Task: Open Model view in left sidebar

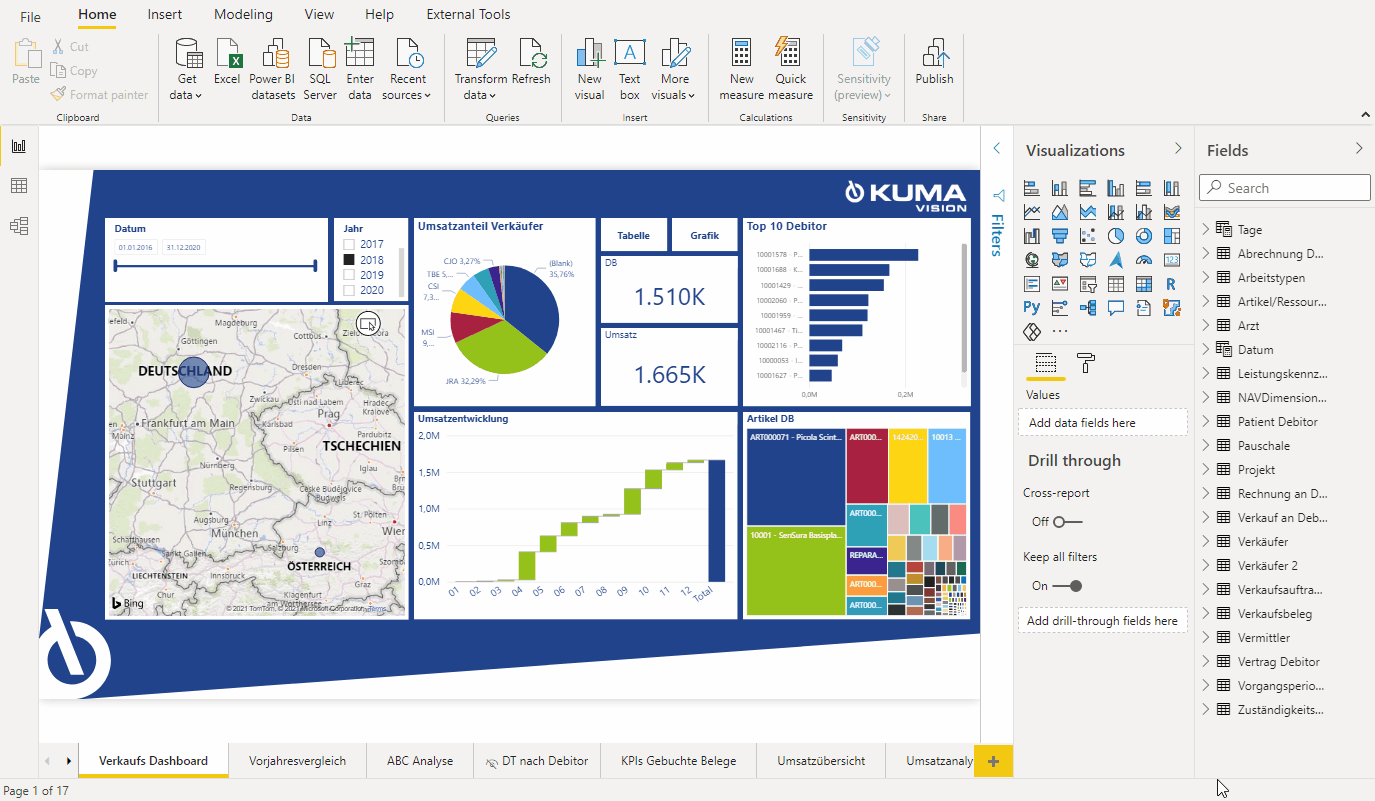Action: point(19,226)
